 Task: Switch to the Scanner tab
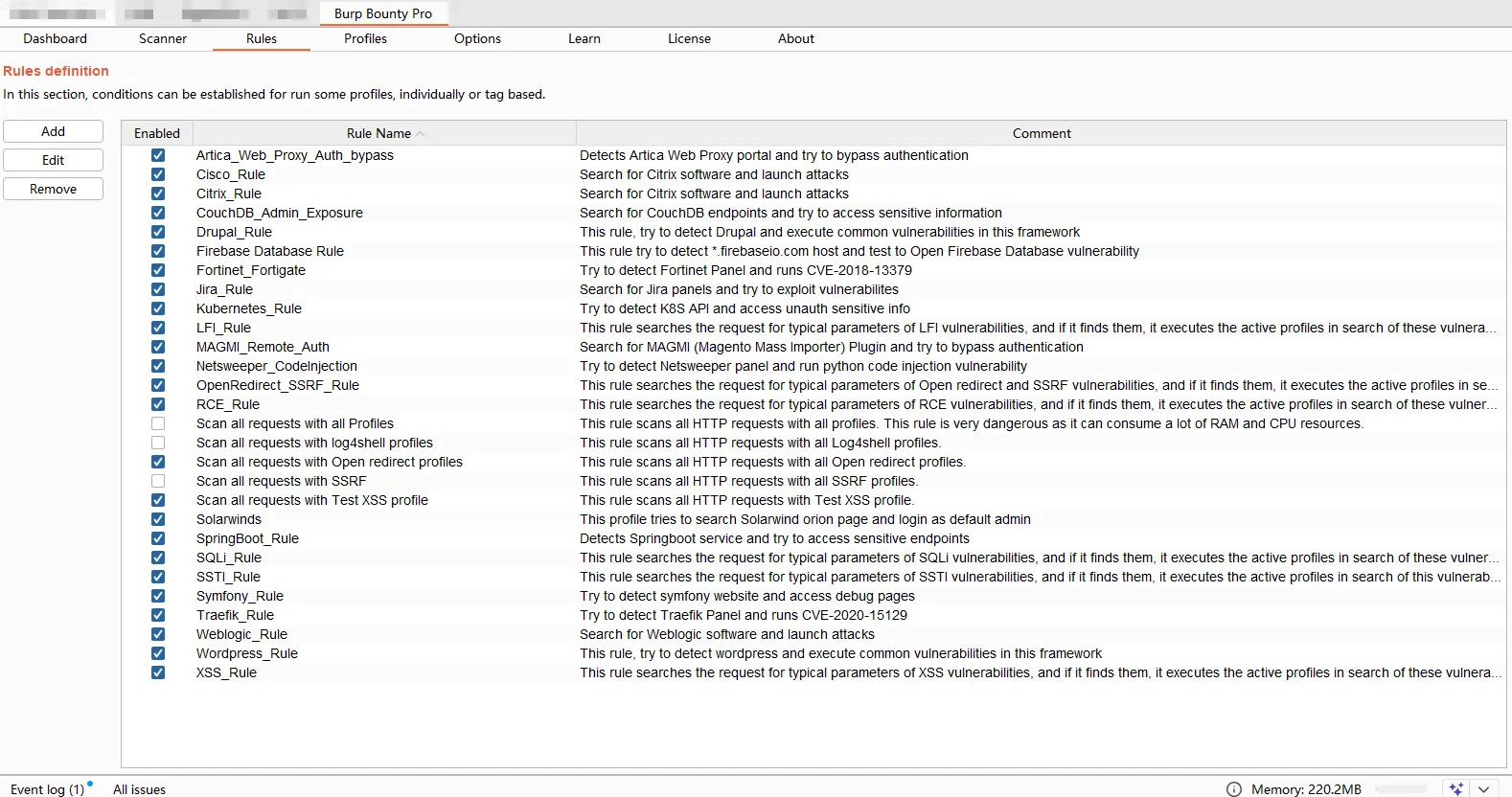[163, 39]
